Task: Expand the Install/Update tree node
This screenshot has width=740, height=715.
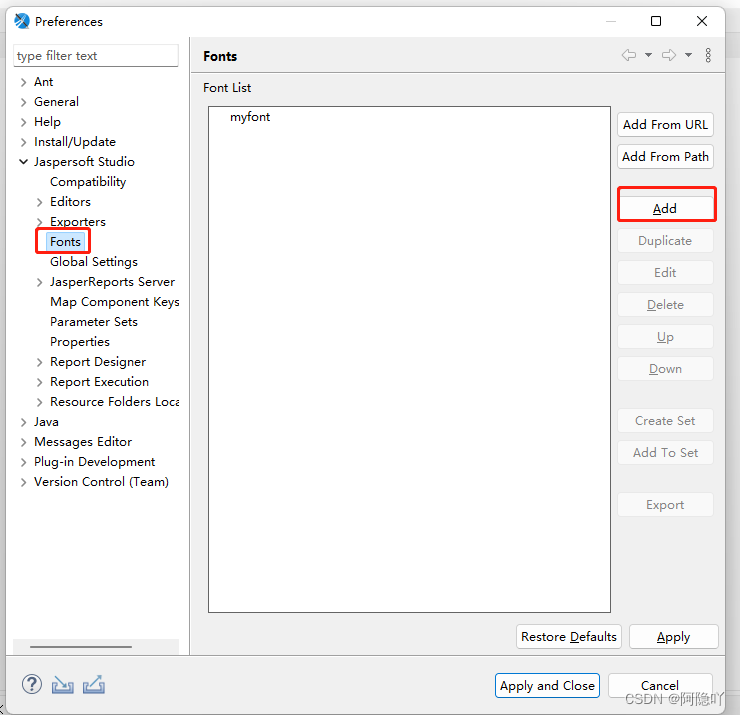Action: tap(24, 142)
